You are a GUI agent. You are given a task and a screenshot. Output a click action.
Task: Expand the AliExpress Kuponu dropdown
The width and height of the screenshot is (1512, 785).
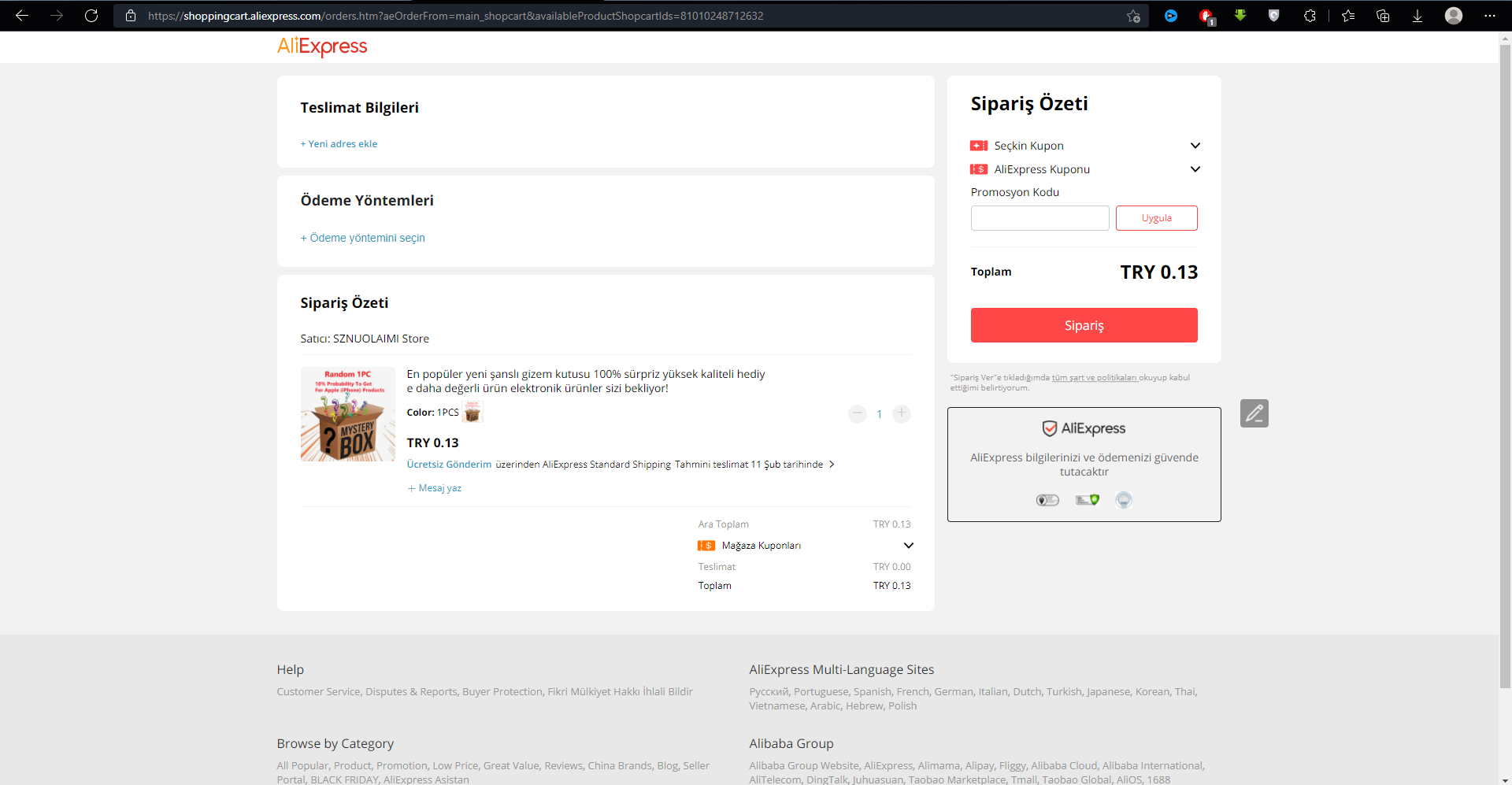pos(1195,169)
